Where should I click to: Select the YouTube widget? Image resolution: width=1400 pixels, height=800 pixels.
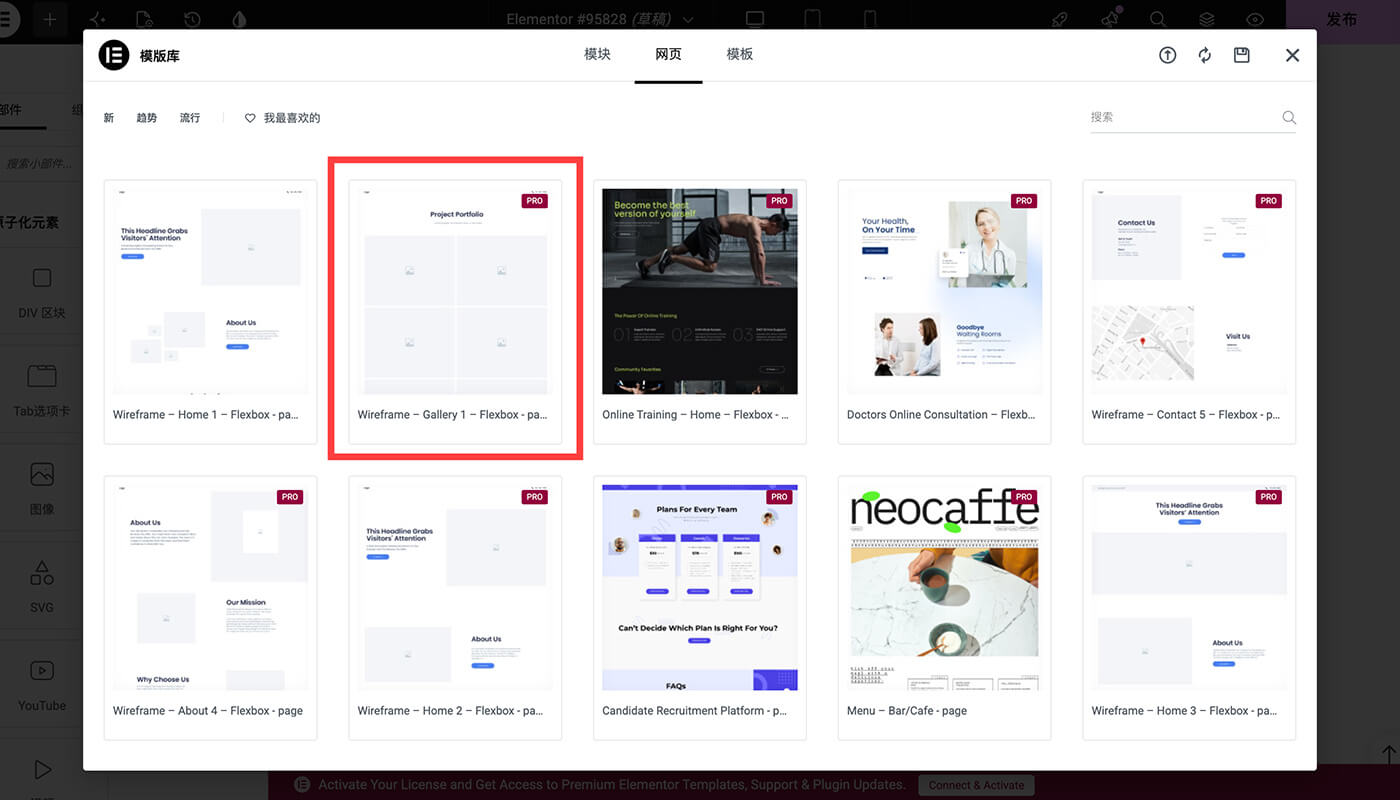(42, 684)
